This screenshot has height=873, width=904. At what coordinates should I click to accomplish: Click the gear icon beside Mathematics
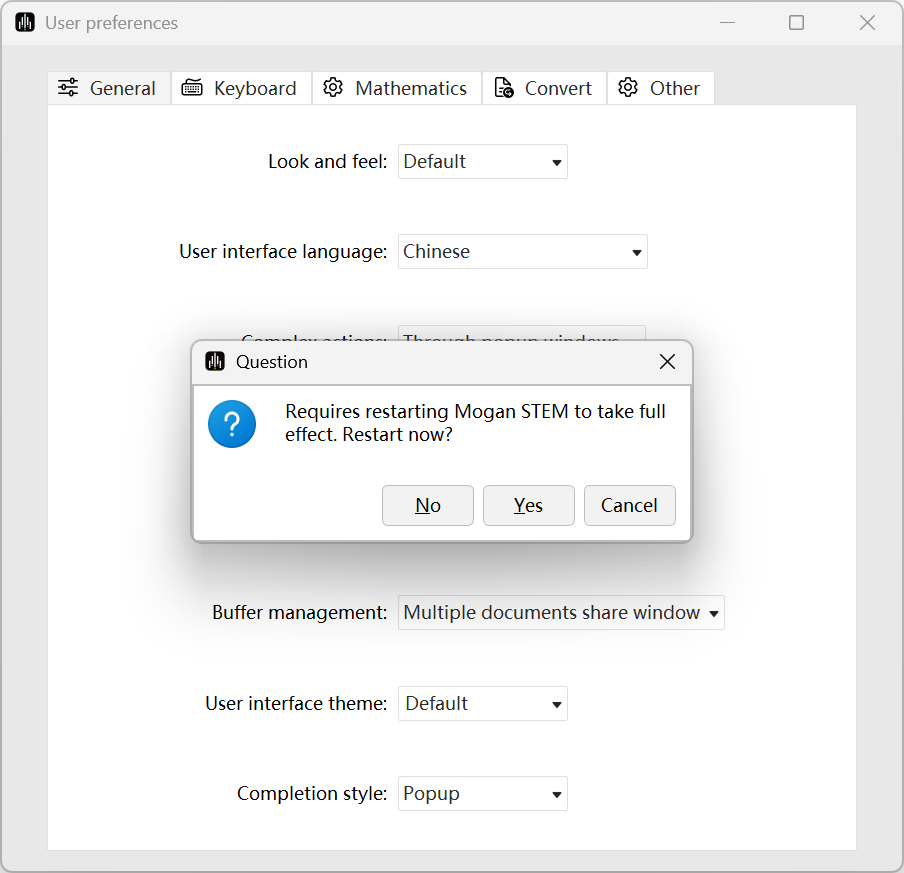point(333,88)
